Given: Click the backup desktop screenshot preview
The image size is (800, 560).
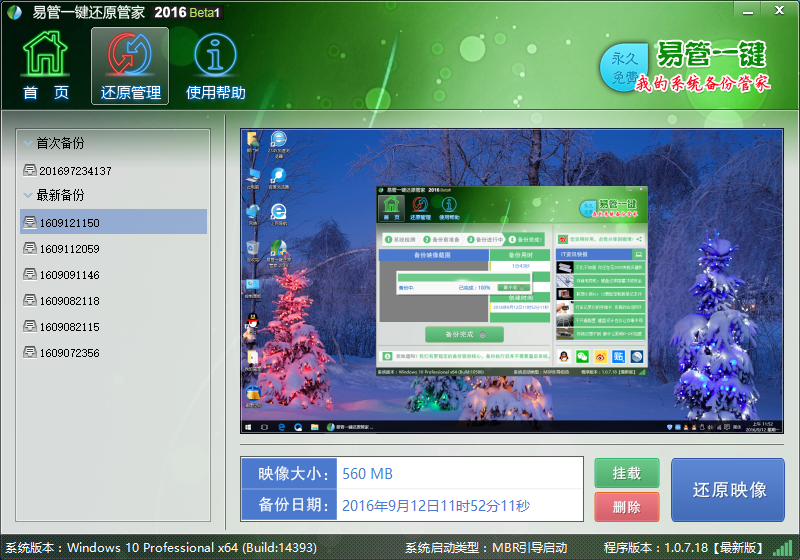Looking at the screenshot, I should click(512, 281).
